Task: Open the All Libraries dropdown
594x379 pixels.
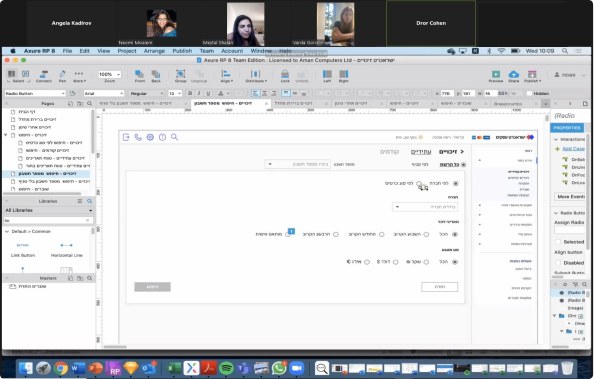Action: click(48, 210)
